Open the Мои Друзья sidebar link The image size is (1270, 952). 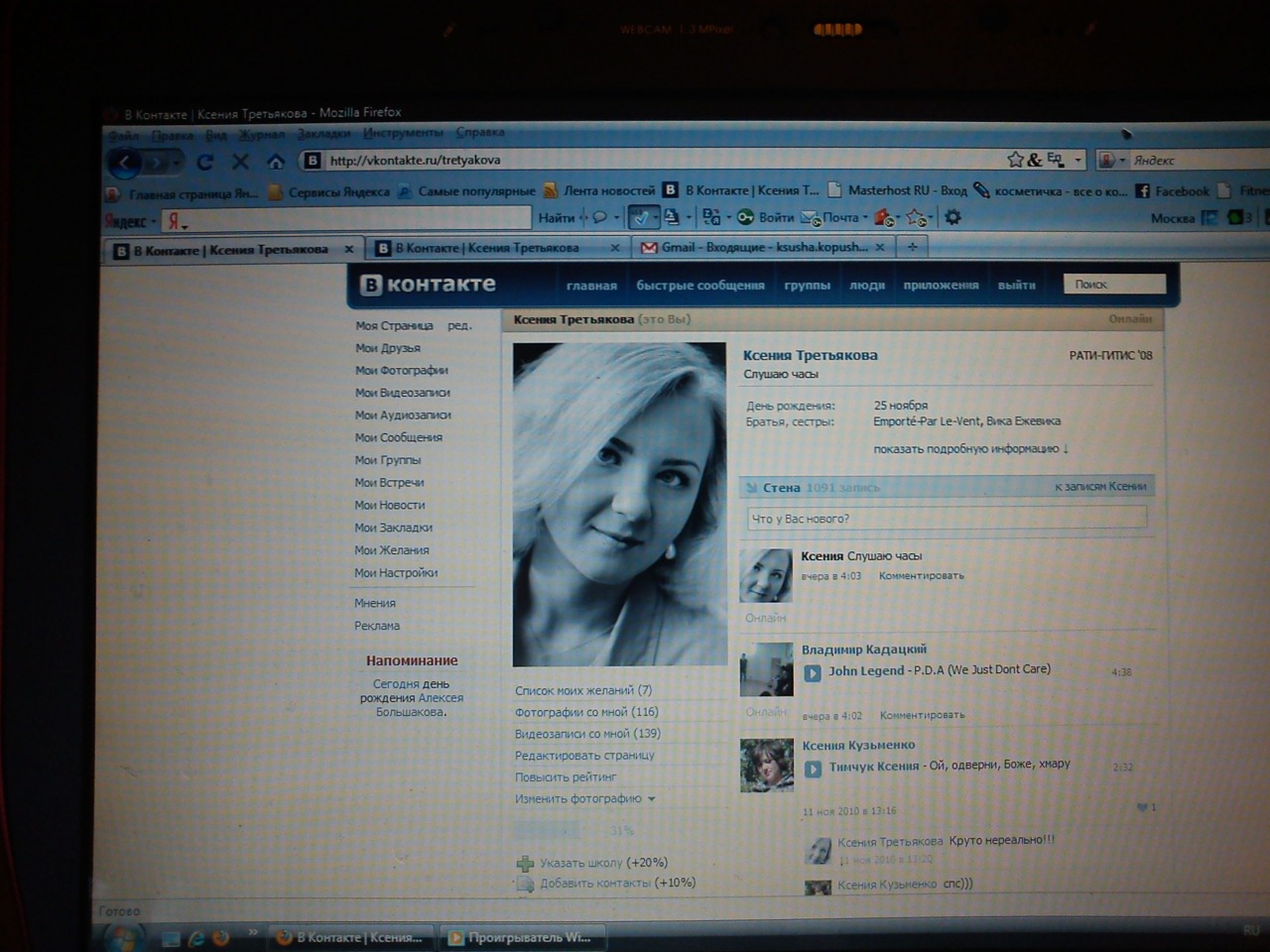click(388, 348)
